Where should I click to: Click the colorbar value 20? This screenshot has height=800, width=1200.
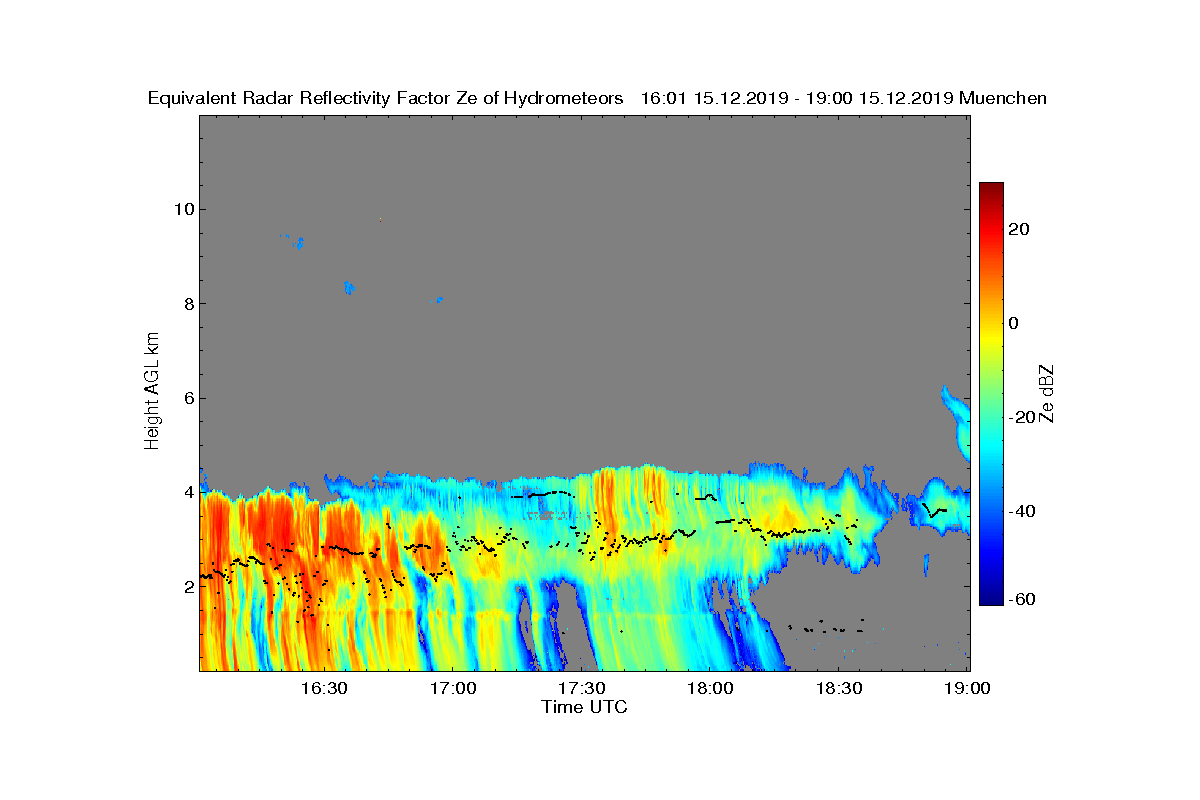coord(1020,229)
